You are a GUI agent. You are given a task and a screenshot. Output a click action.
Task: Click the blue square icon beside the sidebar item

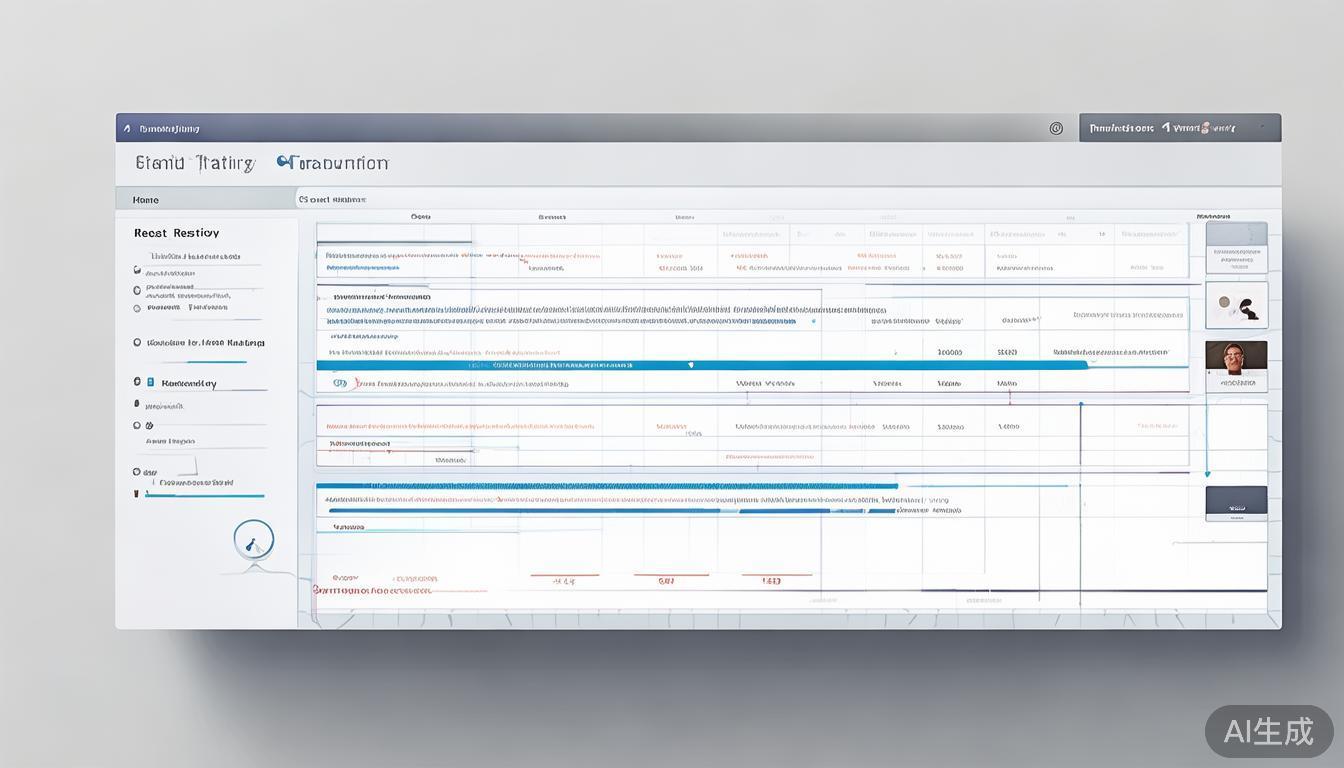coord(150,382)
